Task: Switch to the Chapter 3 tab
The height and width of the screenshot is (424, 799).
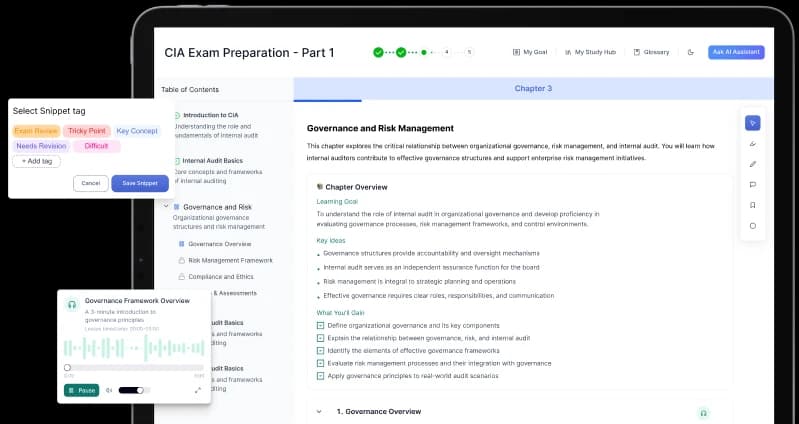Action: coord(533,89)
